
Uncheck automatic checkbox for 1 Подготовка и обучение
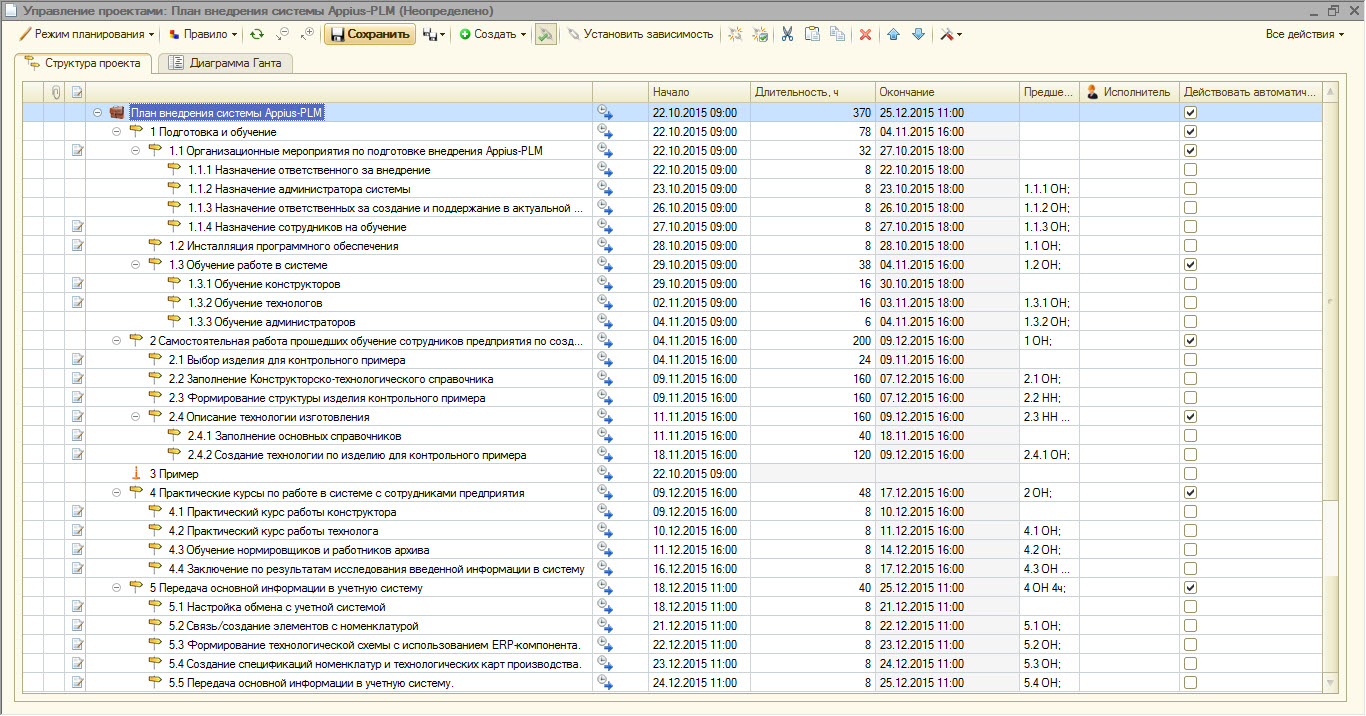coord(1190,132)
